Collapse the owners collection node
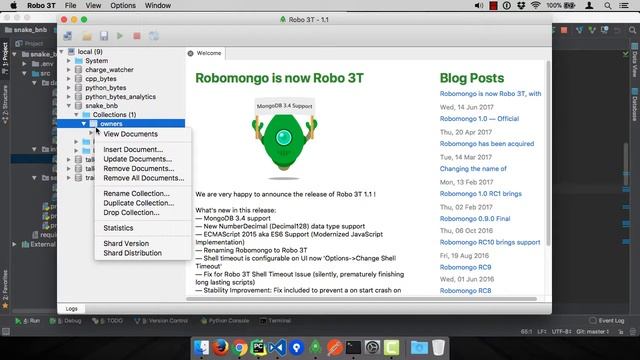 coord(84,124)
